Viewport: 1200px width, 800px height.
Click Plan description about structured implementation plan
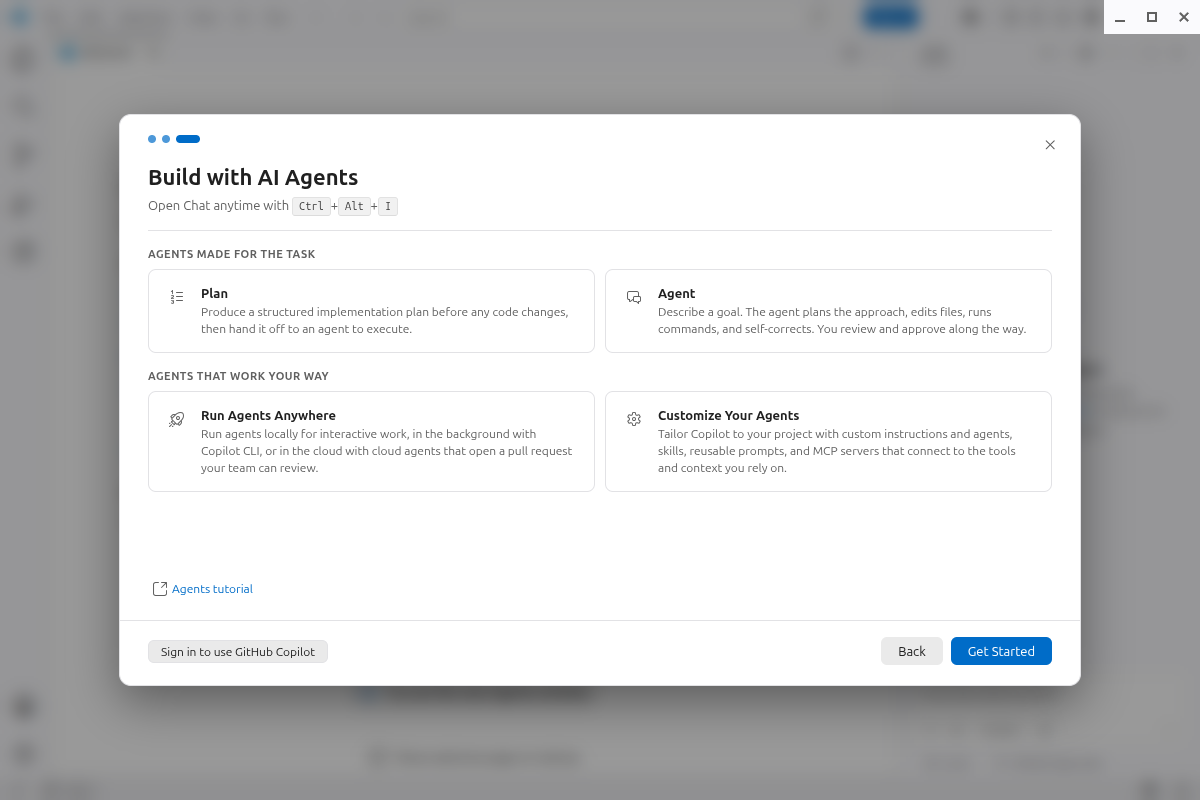tap(384, 320)
